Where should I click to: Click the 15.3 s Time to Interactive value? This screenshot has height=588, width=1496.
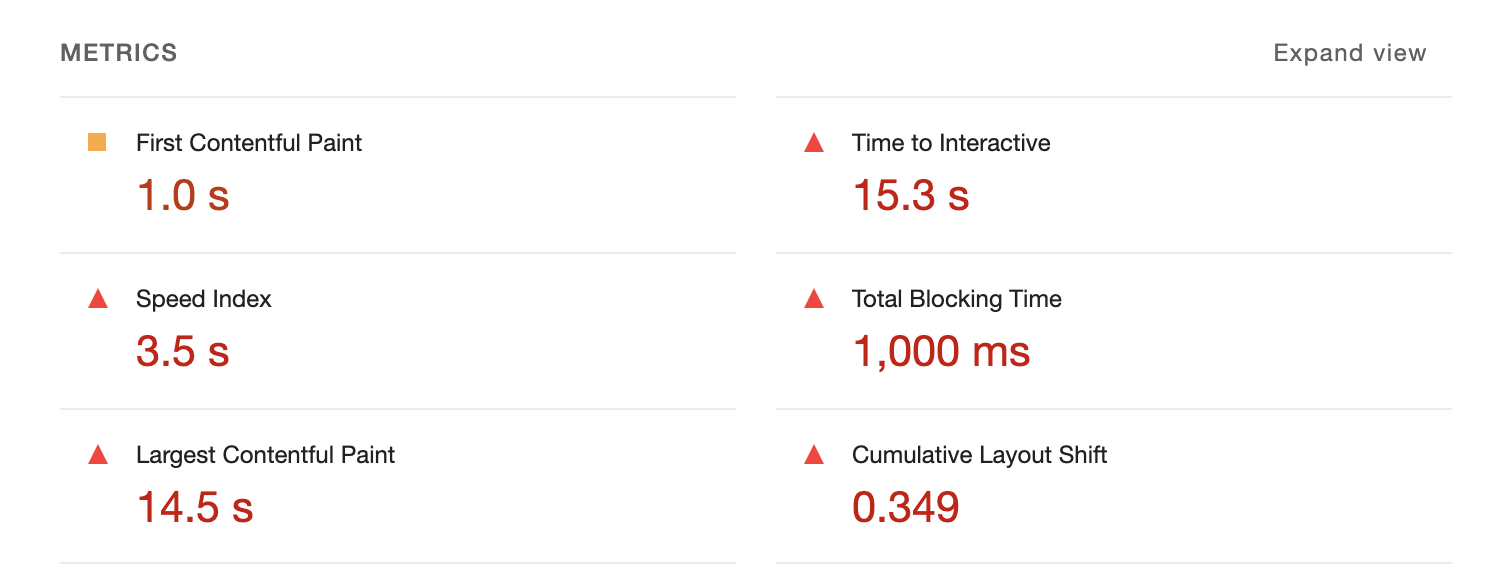coord(911,195)
